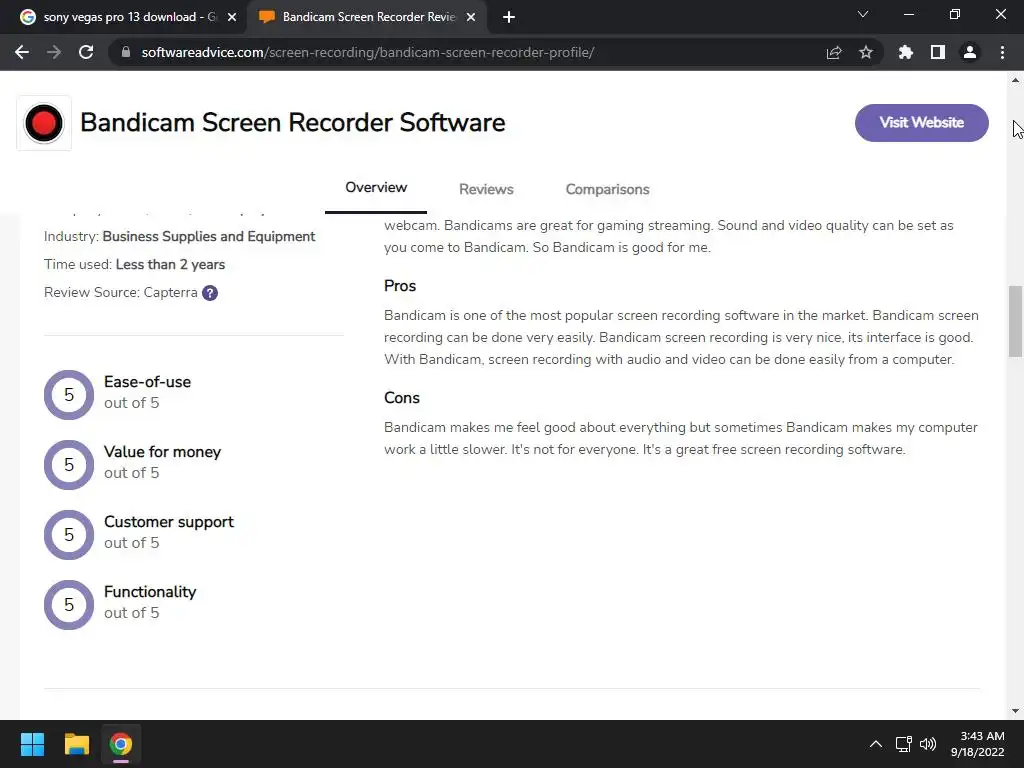This screenshot has height=768, width=1024.
Task: Click the Cons heading
Action: [402, 398]
